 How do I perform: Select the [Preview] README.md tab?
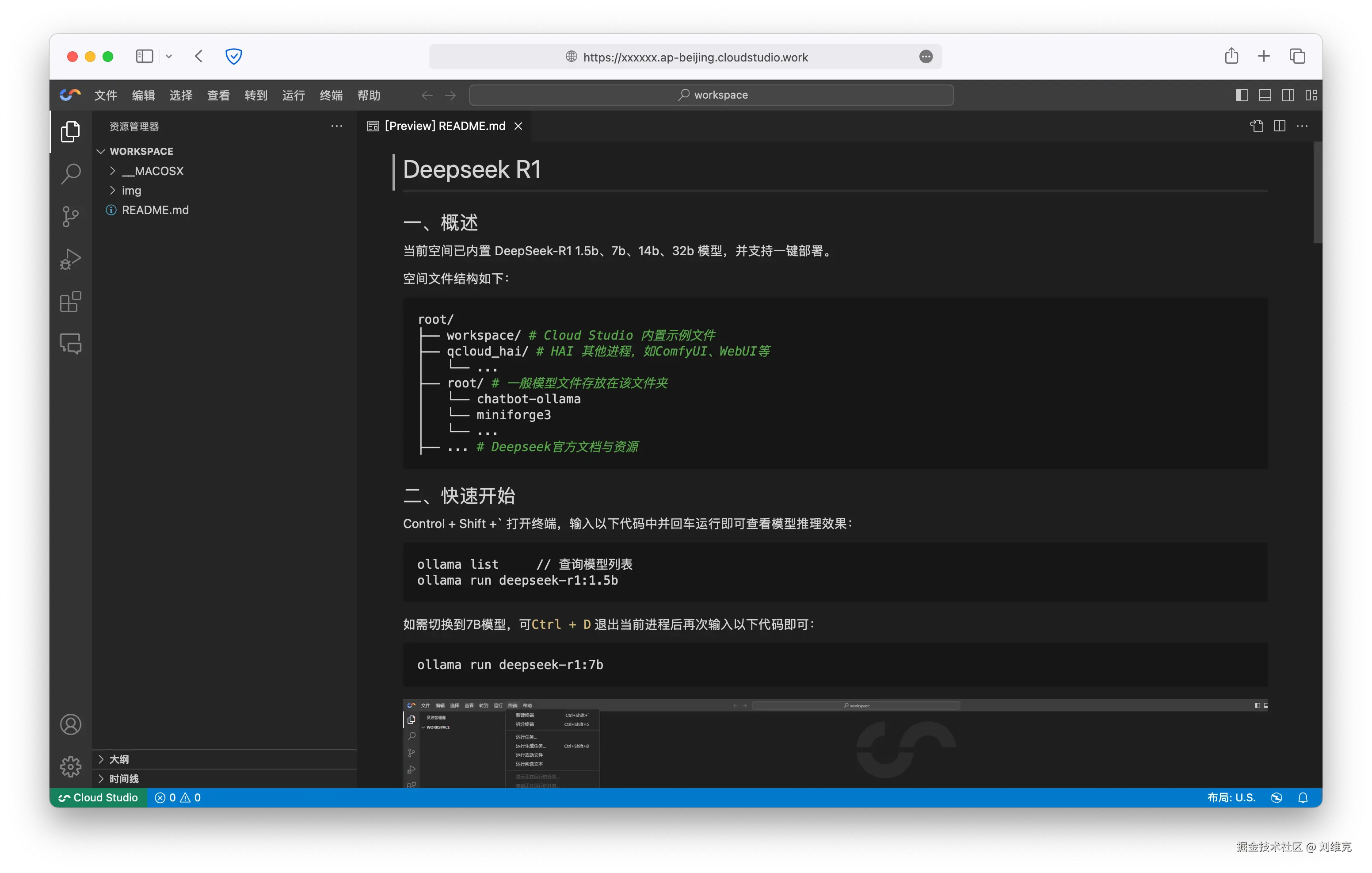pos(444,126)
